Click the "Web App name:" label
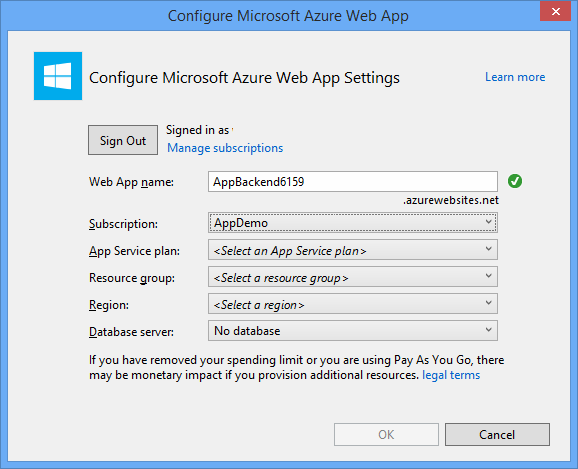Screen dimensions: 578x469 (131, 182)
